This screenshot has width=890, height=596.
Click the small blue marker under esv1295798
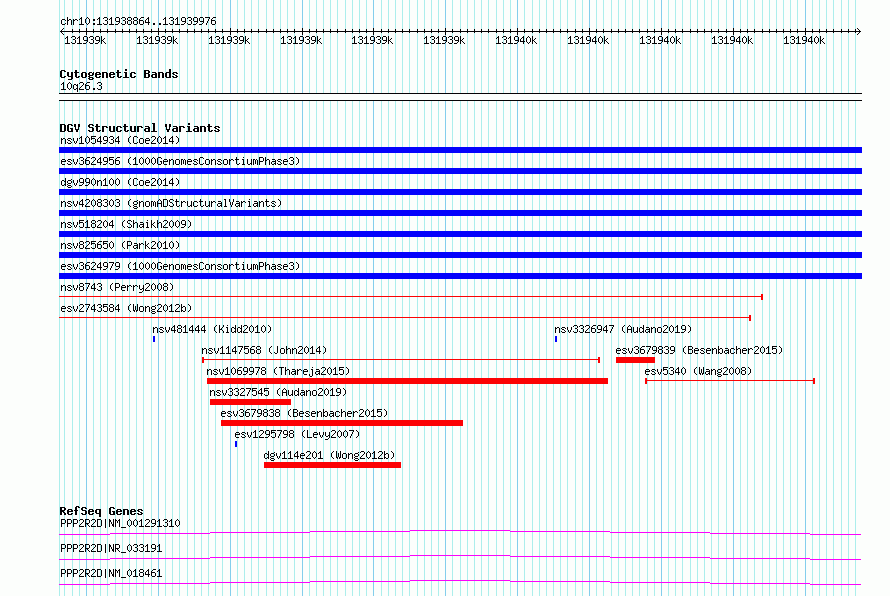coord(236,444)
